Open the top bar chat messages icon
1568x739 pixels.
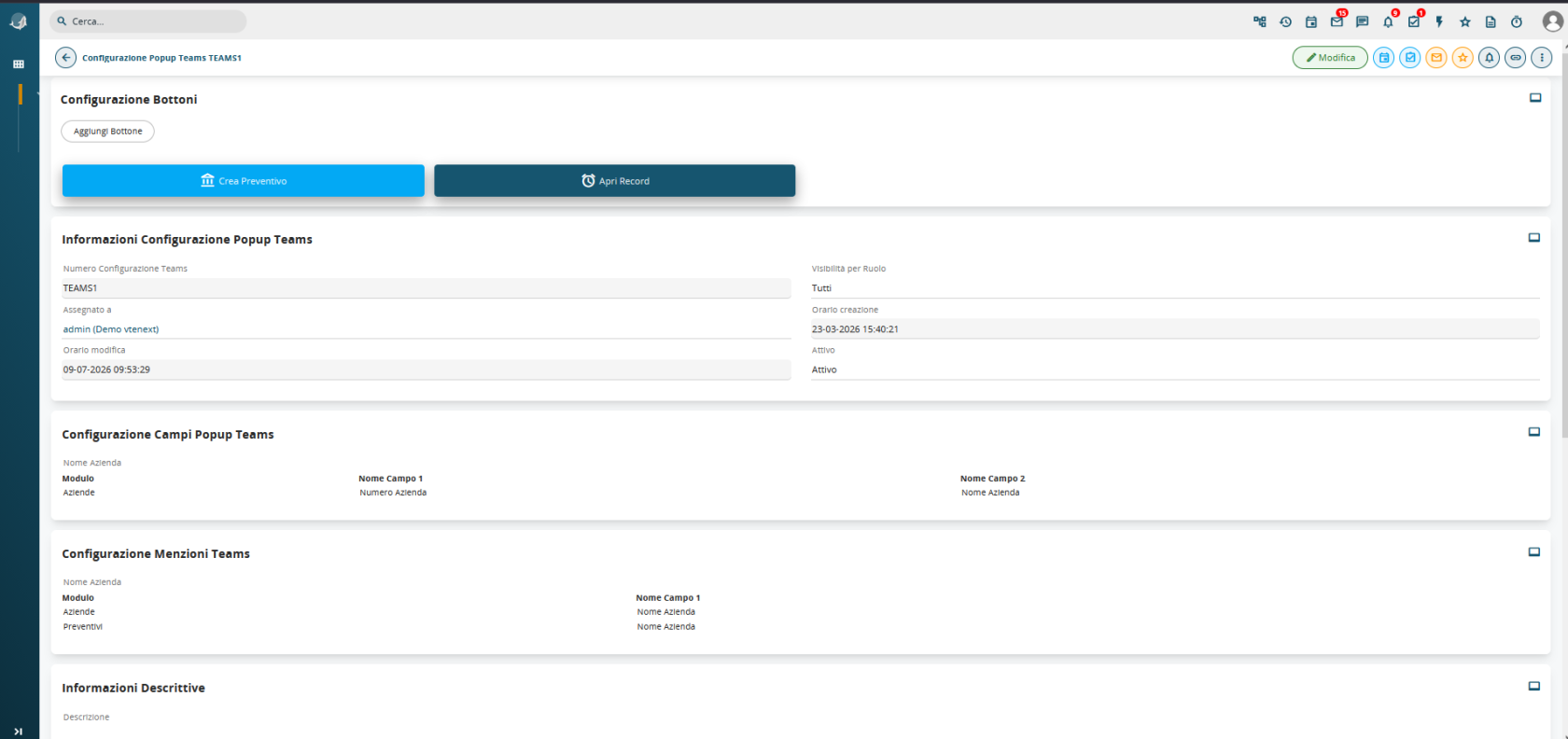pos(1362,21)
